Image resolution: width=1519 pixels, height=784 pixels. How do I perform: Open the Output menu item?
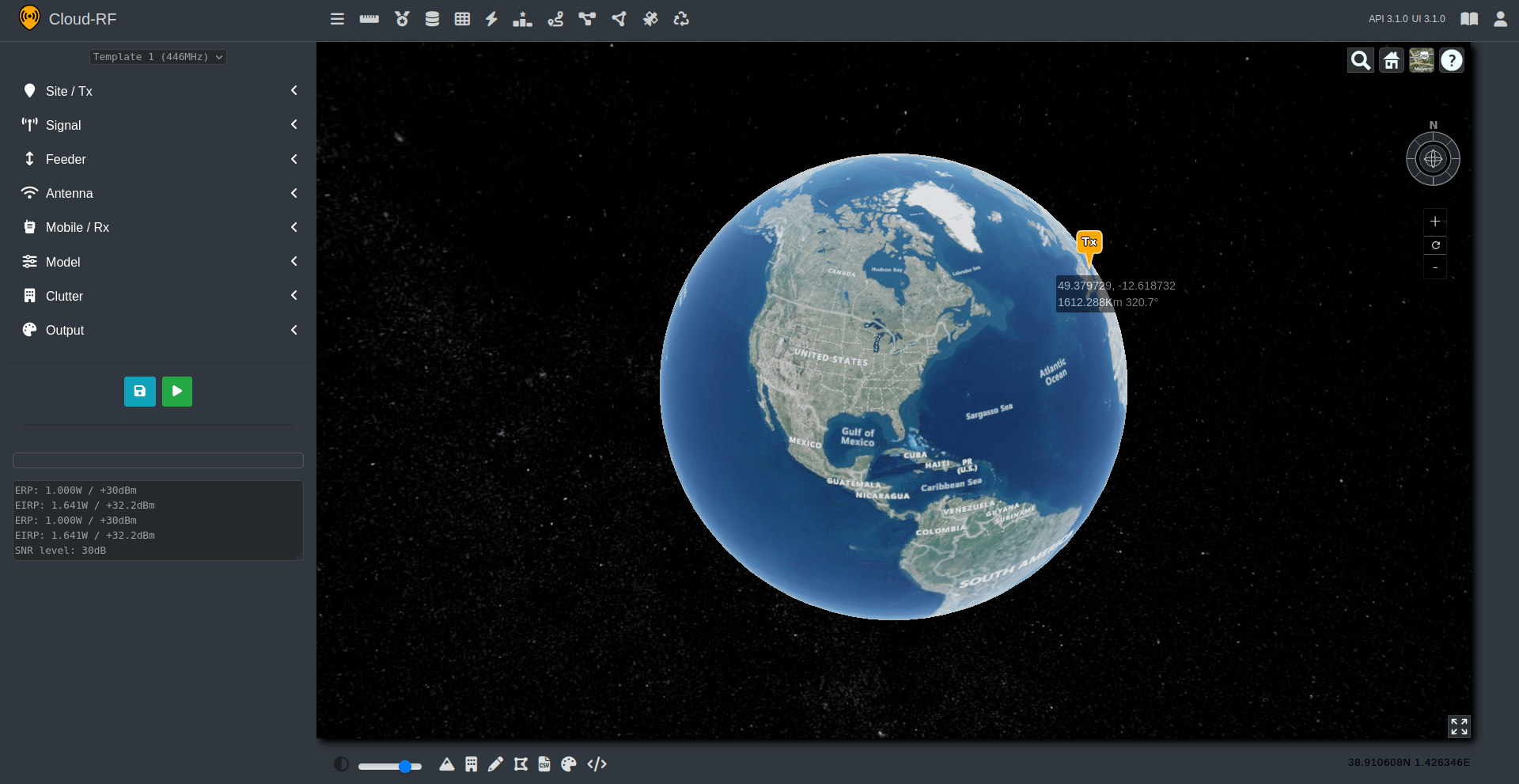(x=158, y=330)
